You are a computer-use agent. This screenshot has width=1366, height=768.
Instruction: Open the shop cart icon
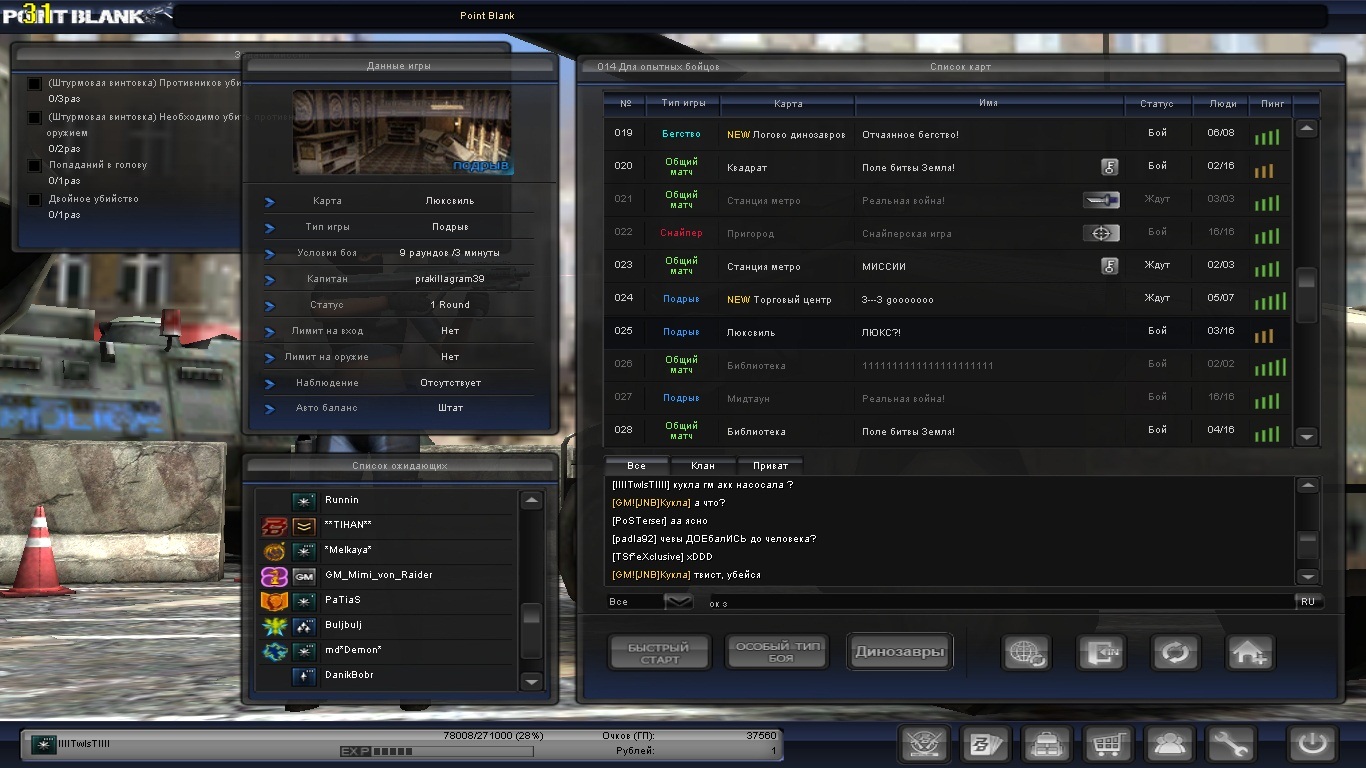(1107, 744)
